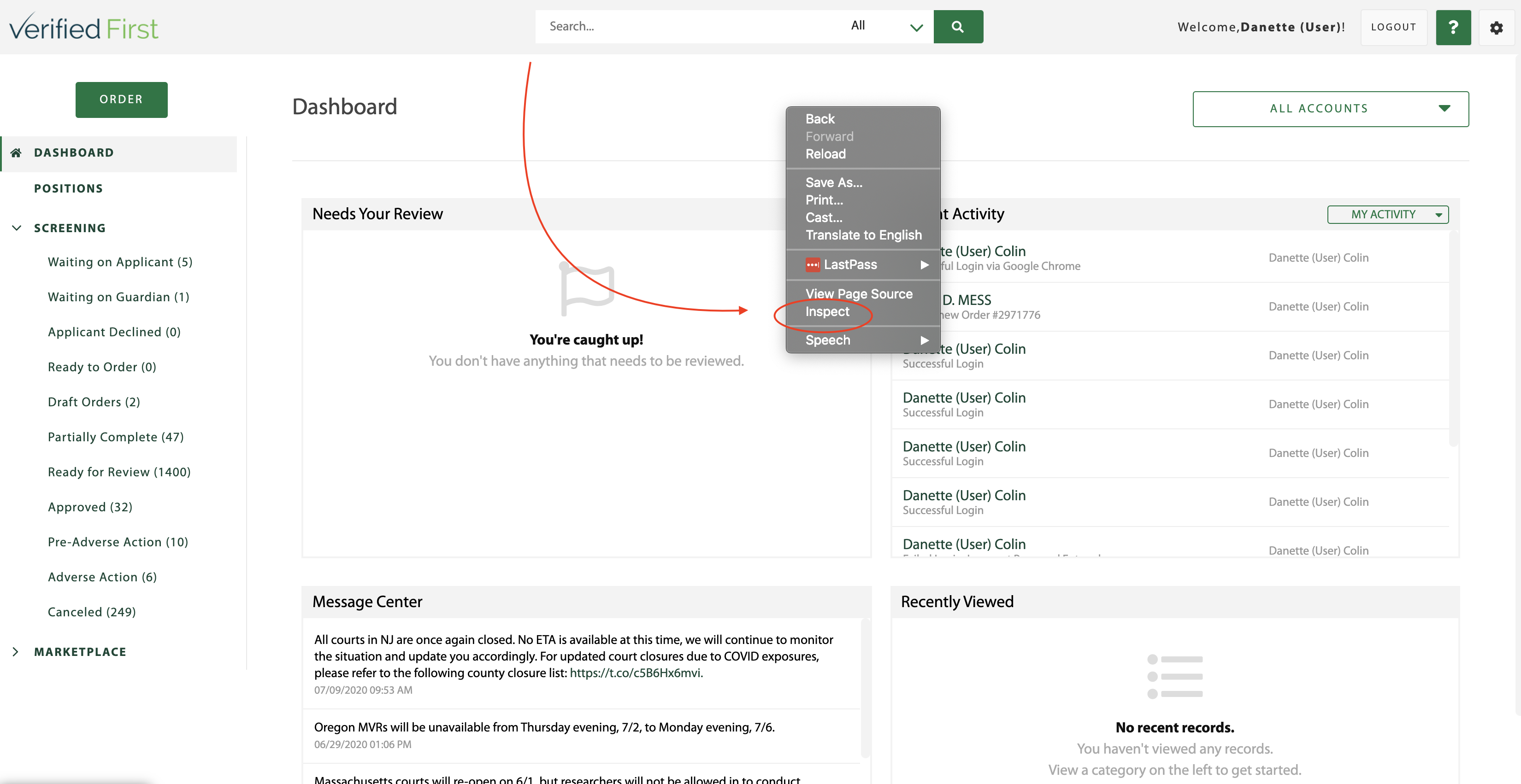Viewport: 1521px width, 784px height.
Task: Click the Verified First logo
Action: [x=83, y=28]
